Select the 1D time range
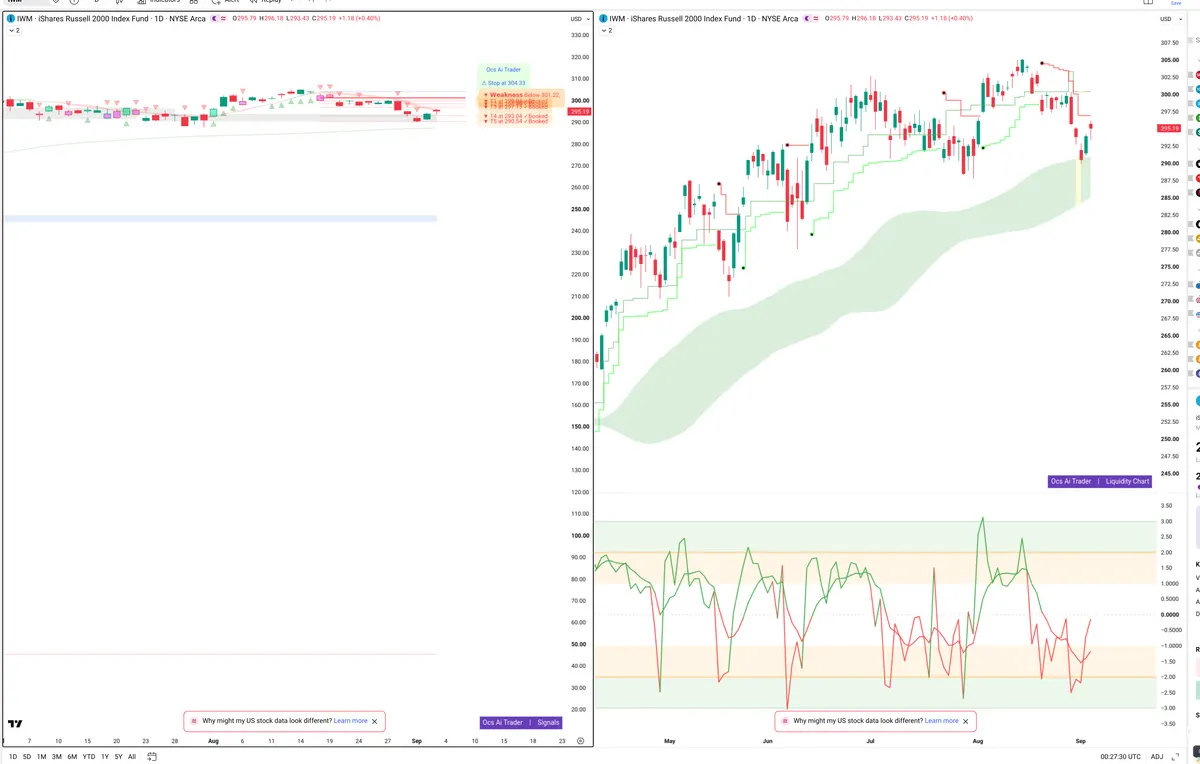 click(x=13, y=757)
